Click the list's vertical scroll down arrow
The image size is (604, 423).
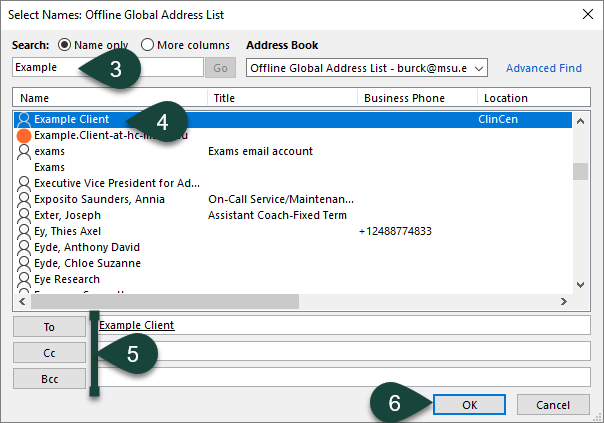tap(580, 285)
